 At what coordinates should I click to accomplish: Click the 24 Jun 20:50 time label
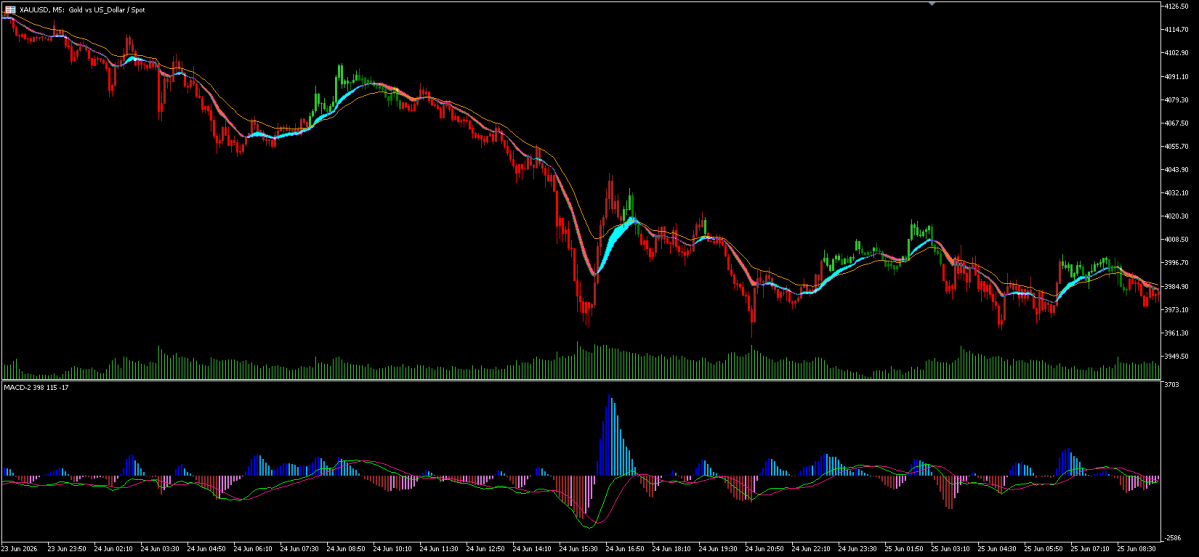tap(765, 549)
